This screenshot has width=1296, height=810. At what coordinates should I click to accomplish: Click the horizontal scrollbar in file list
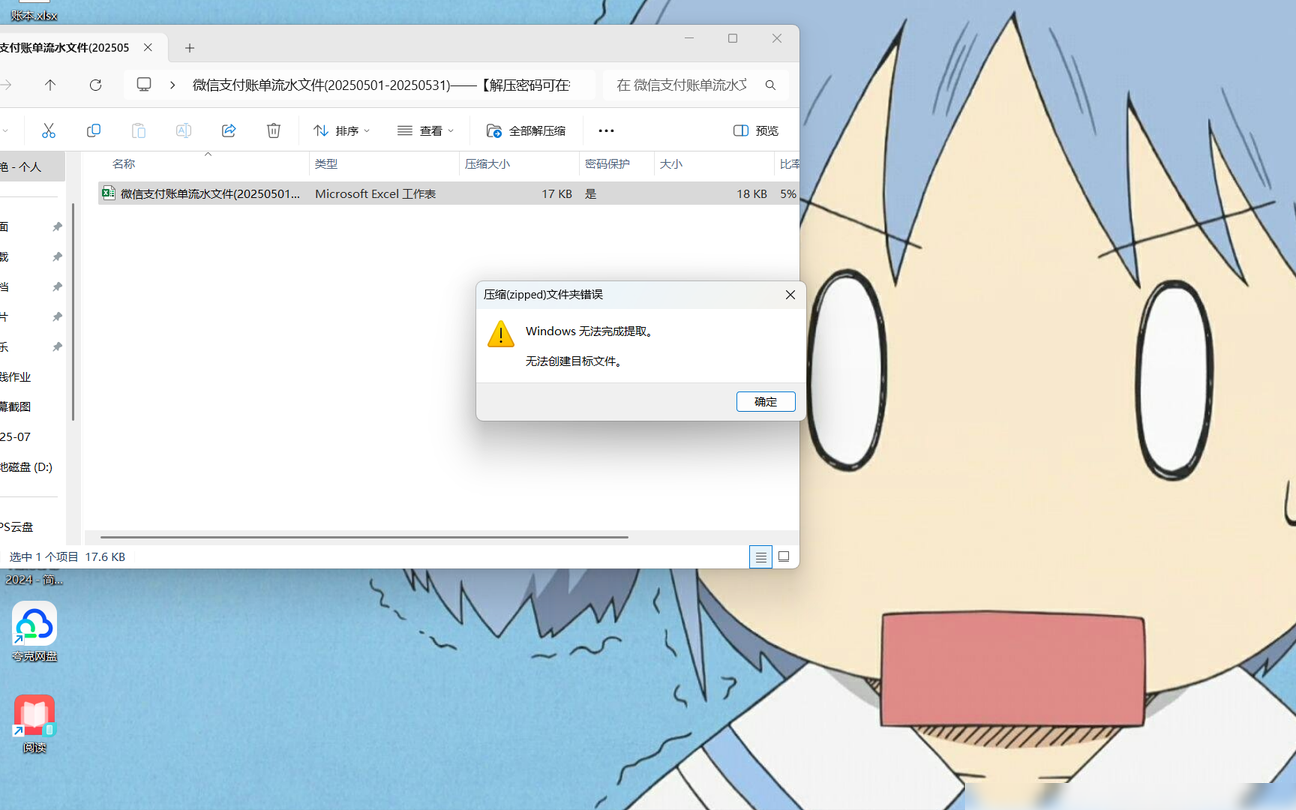tap(364, 537)
